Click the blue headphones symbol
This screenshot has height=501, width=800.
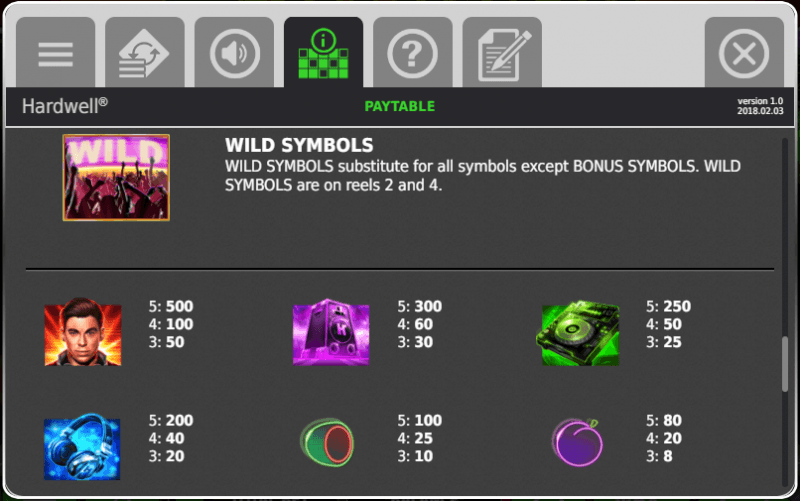point(82,447)
